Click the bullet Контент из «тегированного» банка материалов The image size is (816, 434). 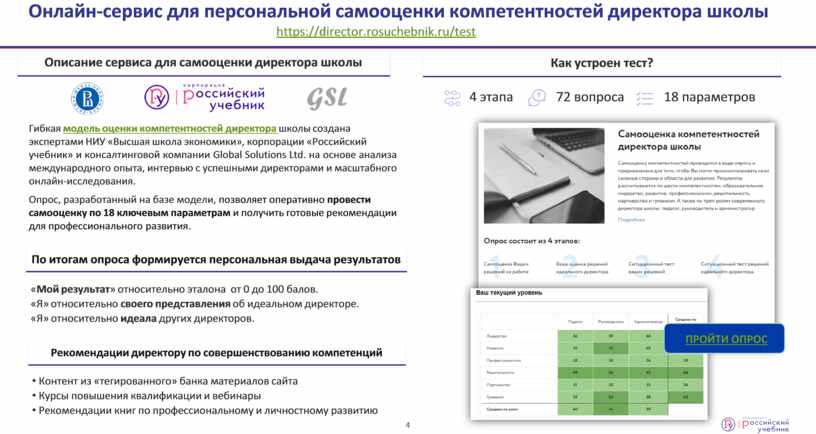pyautogui.click(x=165, y=381)
